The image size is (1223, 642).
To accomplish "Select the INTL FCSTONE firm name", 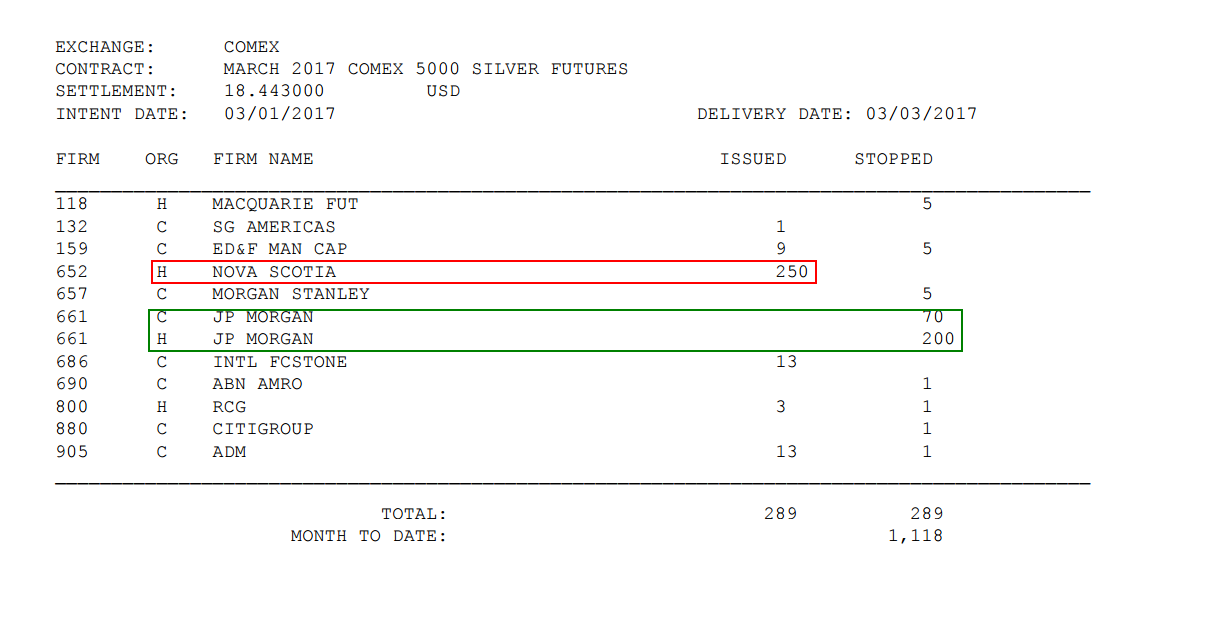I will click(280, 362).
